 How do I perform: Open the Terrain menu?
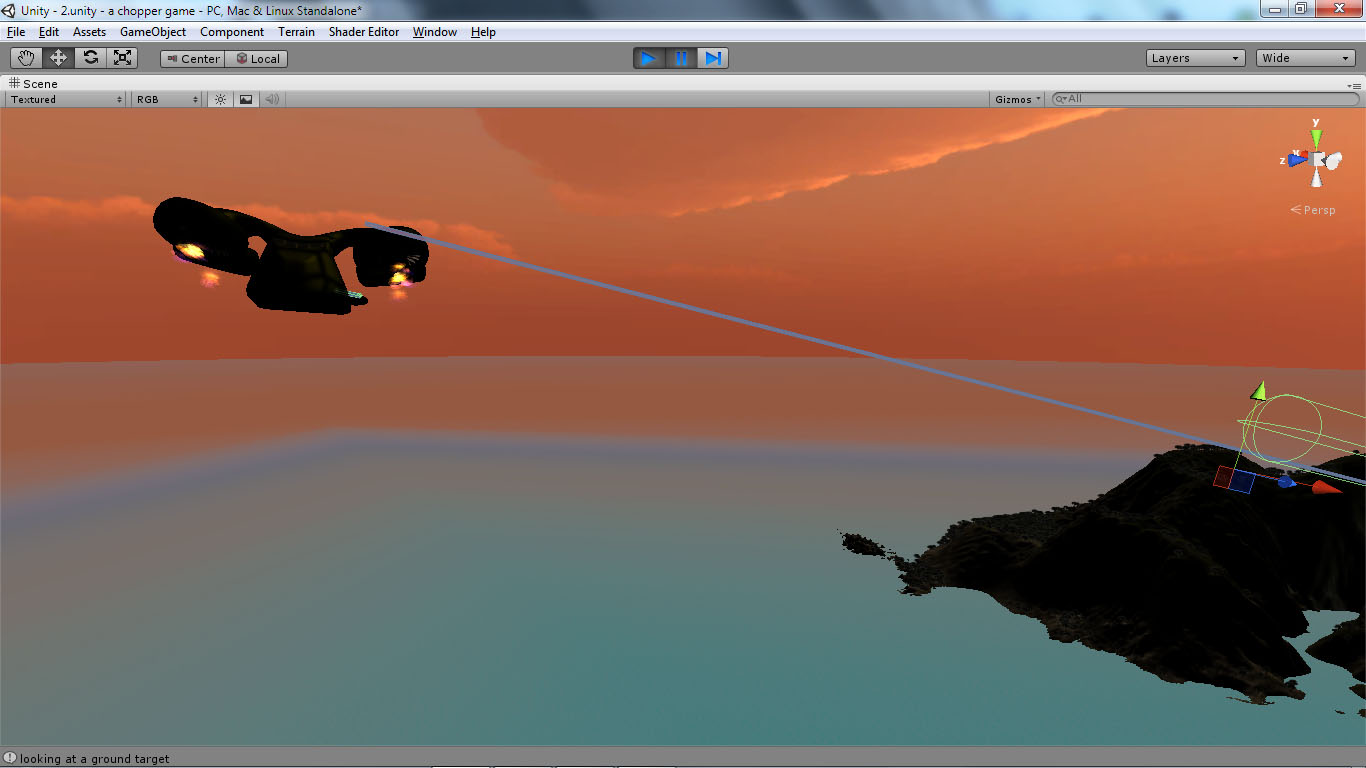(x=296, y=32)
